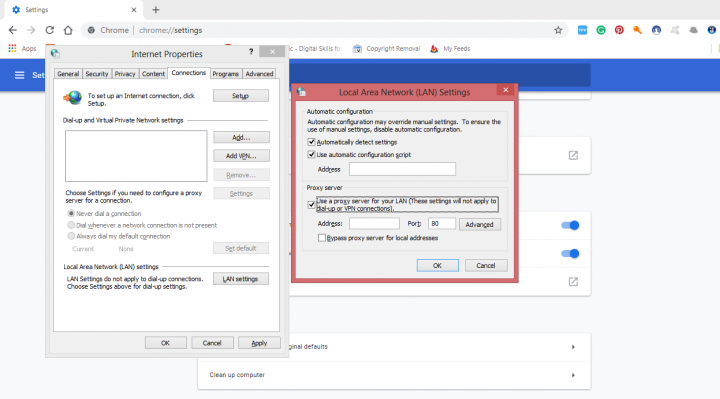Bookmark this page with the star icon
The width and height of the screenshot is (720, 399).
coord(558,30)
